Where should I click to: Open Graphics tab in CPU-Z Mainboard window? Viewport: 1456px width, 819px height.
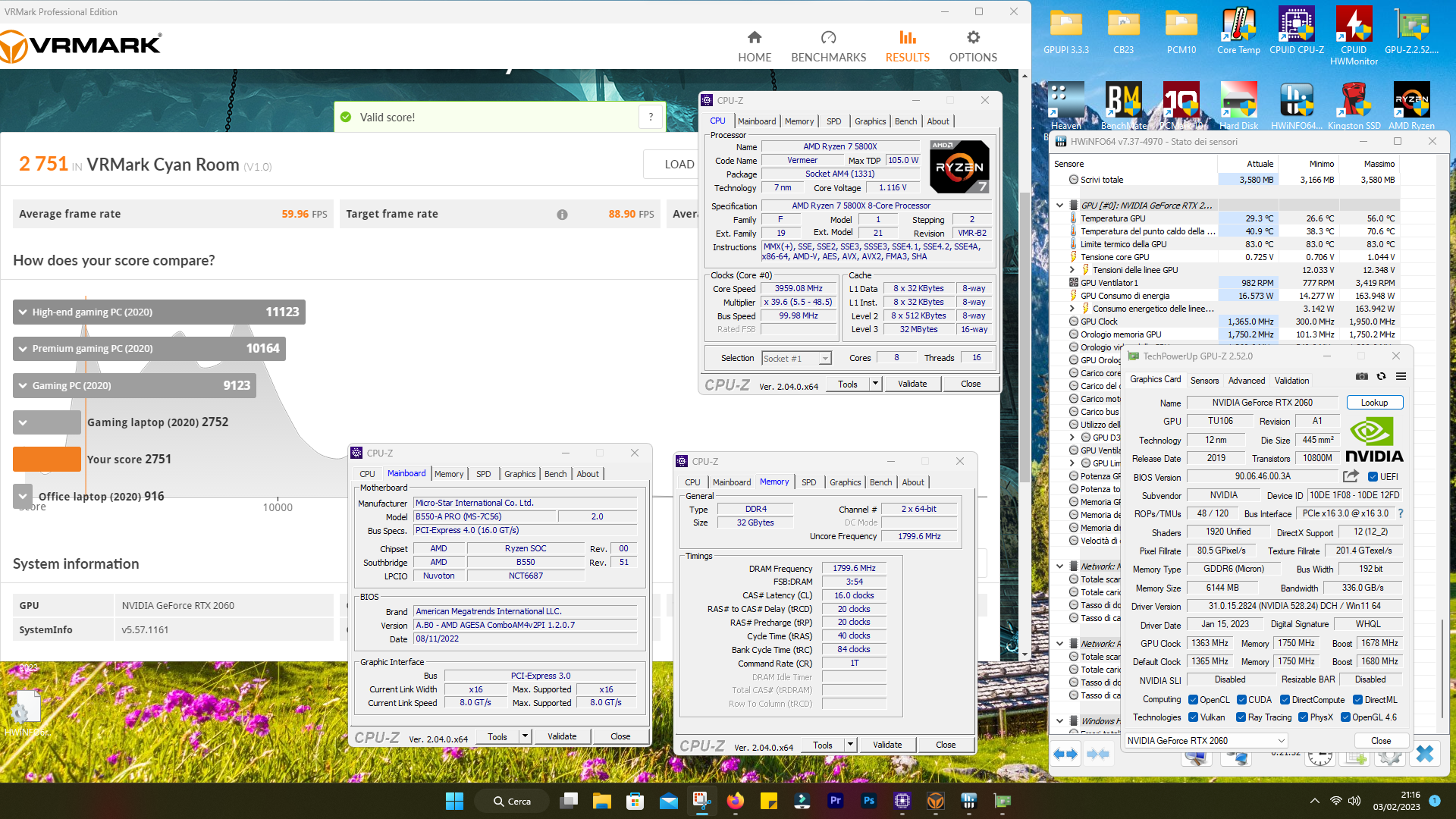519,474
